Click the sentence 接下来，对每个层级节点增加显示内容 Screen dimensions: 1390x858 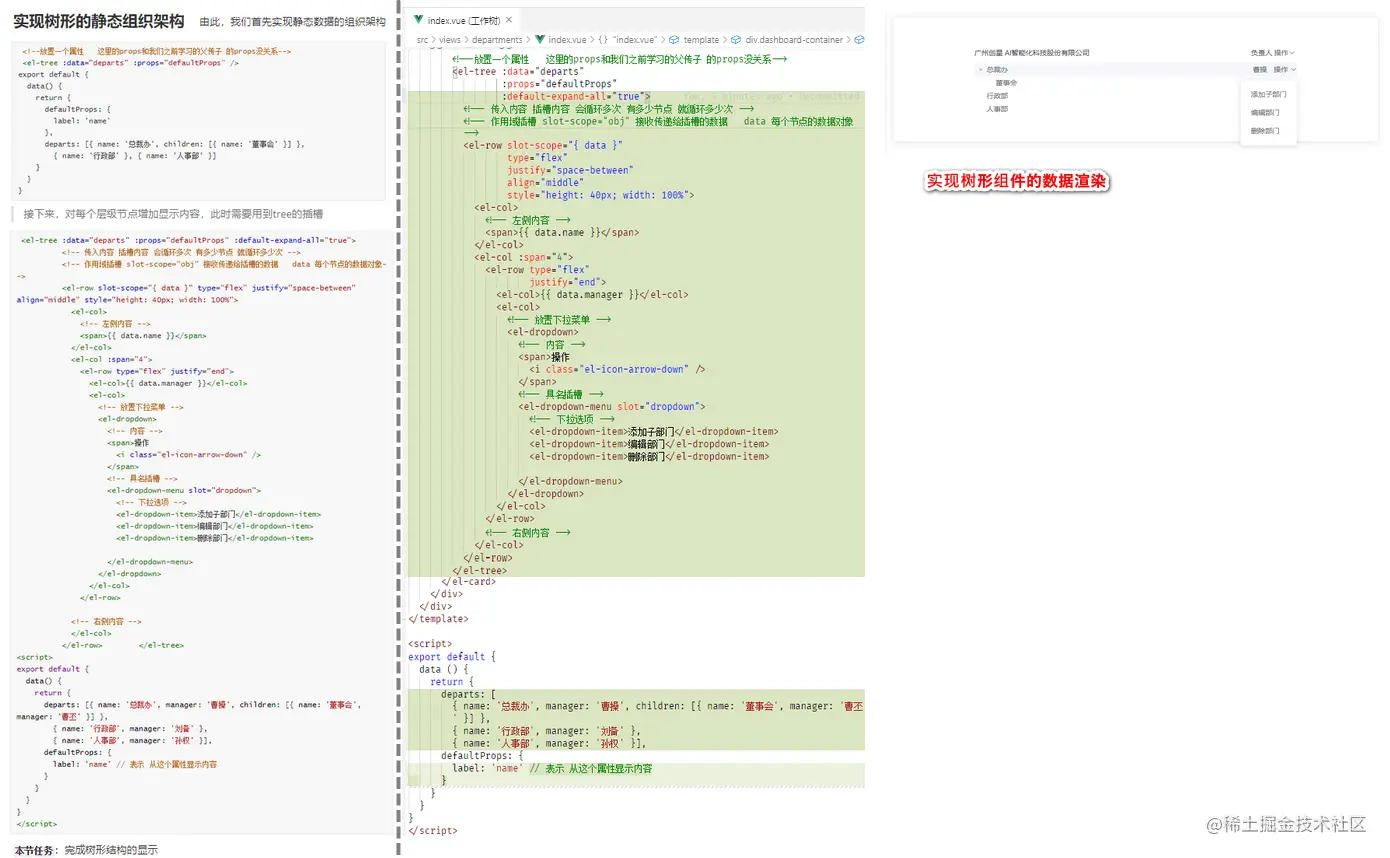(x=173, y=213)
